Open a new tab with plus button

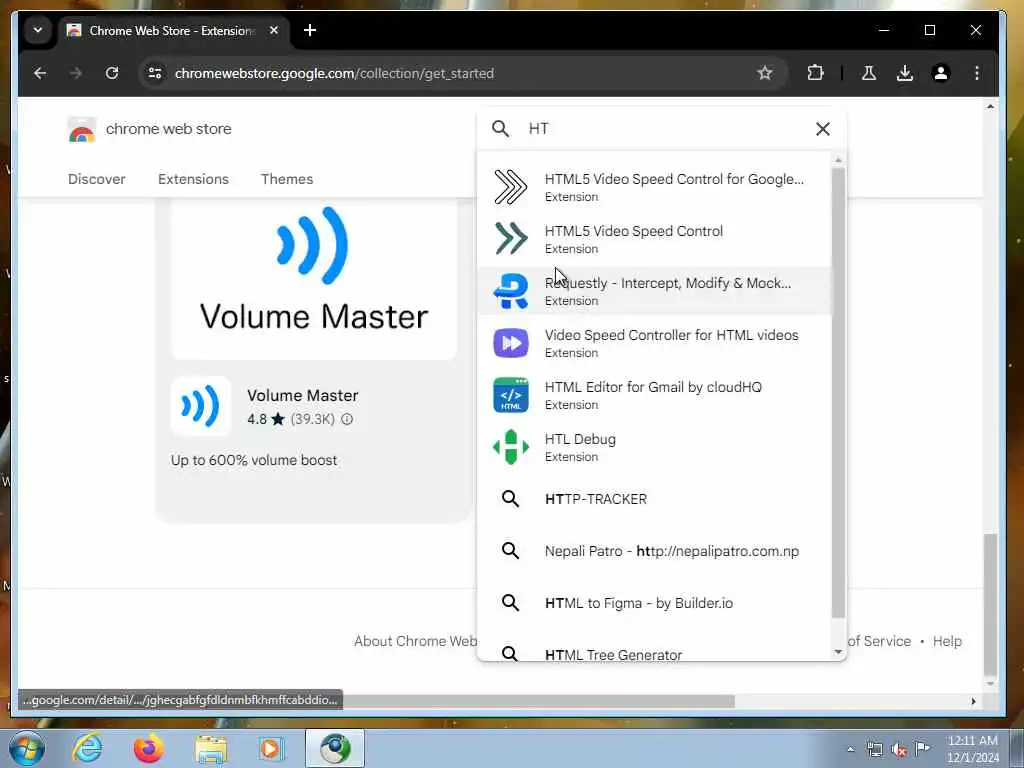[310, 31]
